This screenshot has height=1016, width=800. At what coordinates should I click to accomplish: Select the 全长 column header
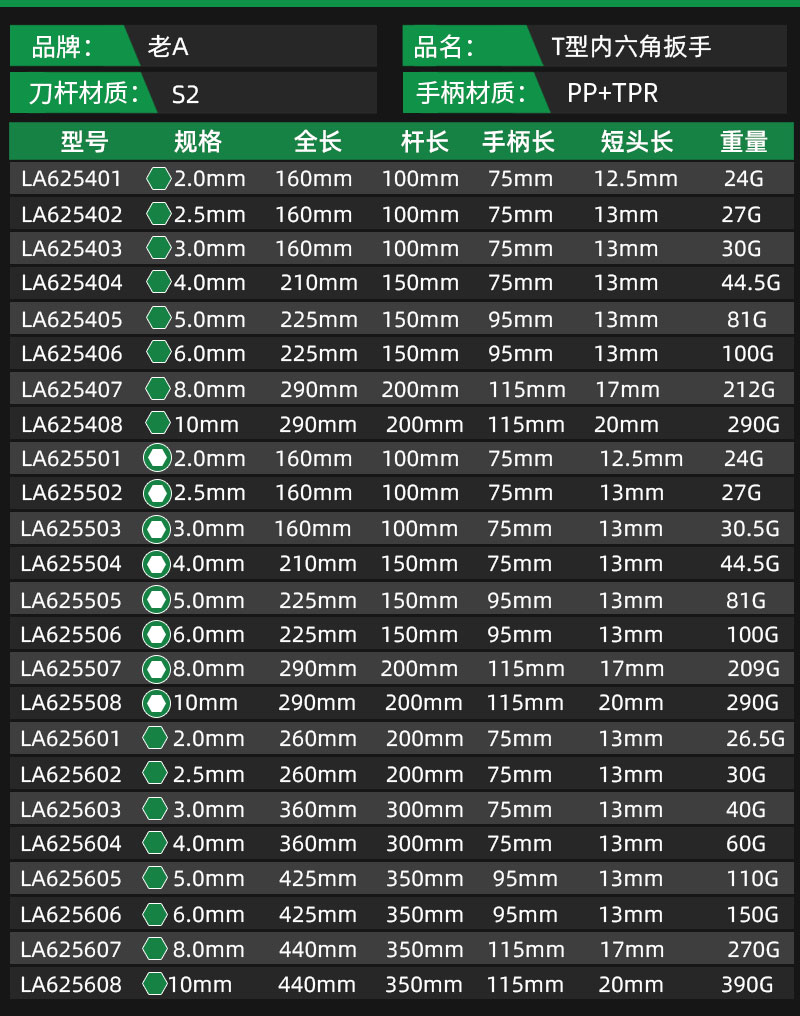coord(317,142)
